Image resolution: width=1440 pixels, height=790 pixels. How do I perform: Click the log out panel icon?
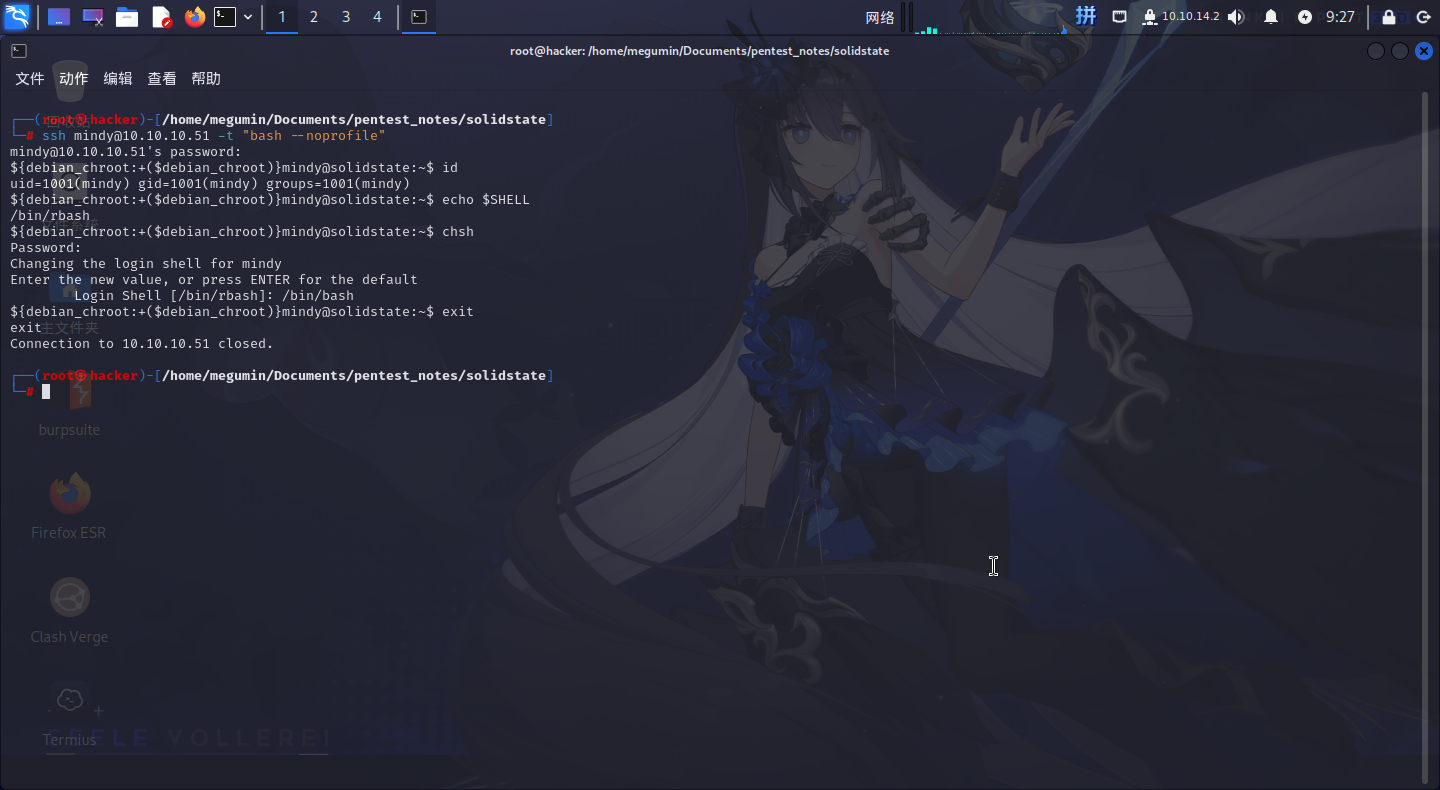[1423, 17]
